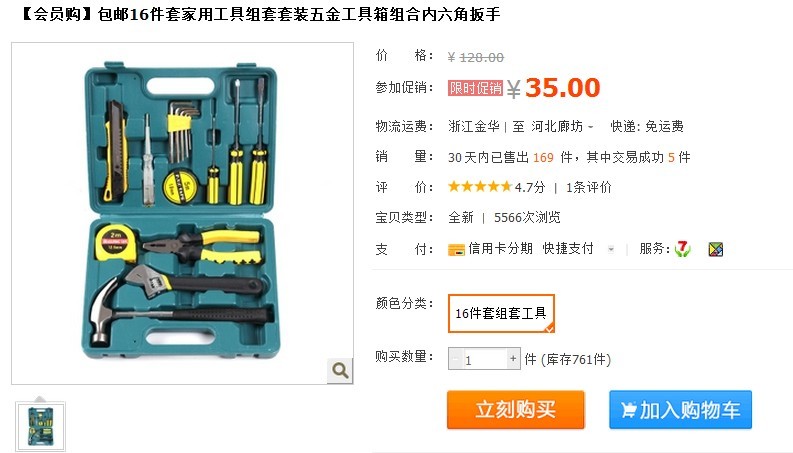The image size is (793, 453).
Task: Click the magnifier zoom icon on product image
Action: point(340,371)
